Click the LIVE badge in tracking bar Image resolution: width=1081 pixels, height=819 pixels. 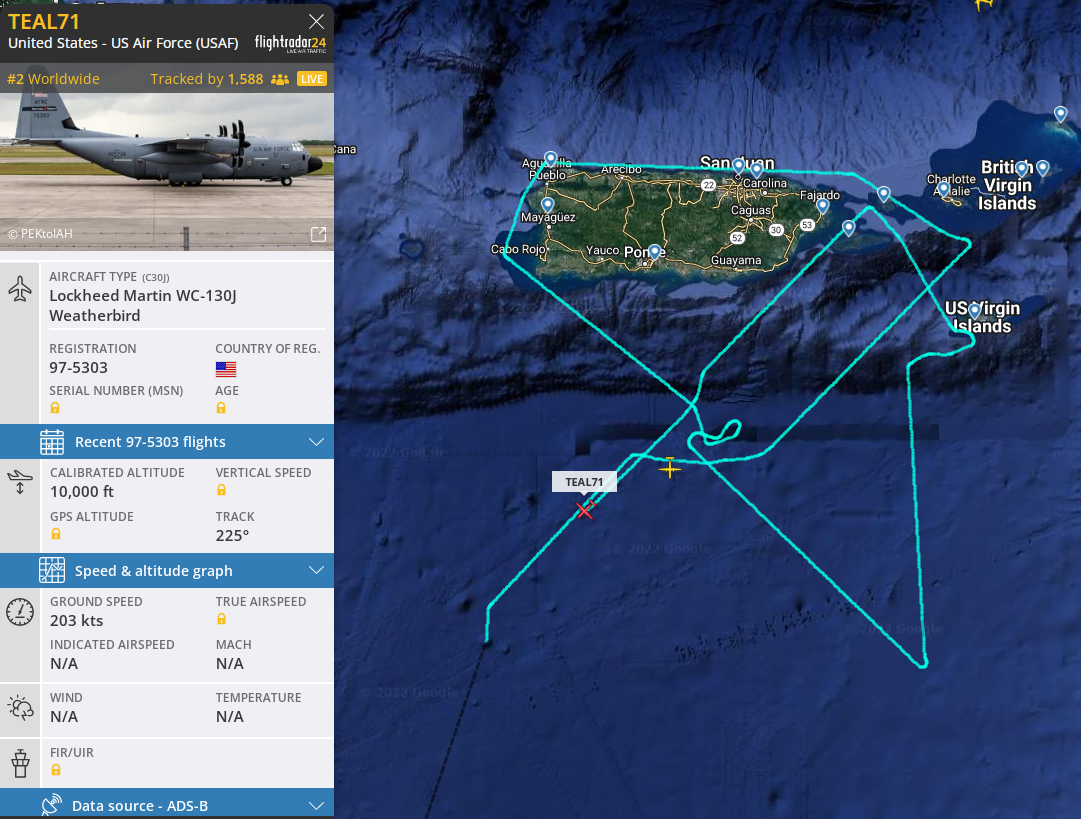pyautogui.click(x=312, y=79)
